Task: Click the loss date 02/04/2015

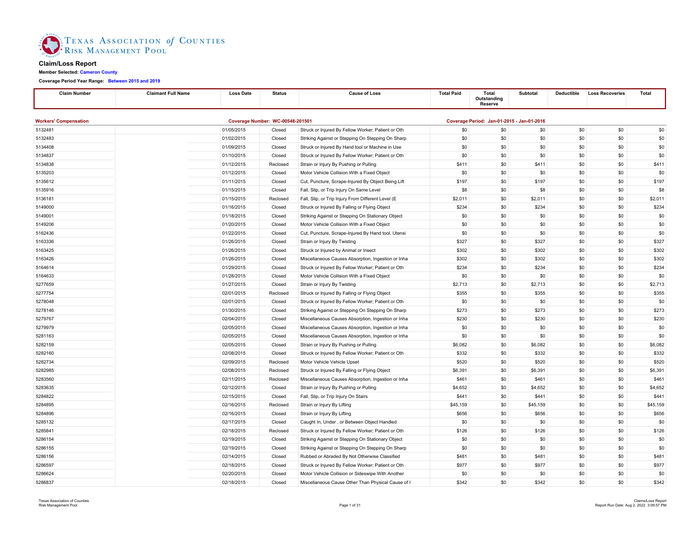Action: pyautogui.click(x=233, y=319)
